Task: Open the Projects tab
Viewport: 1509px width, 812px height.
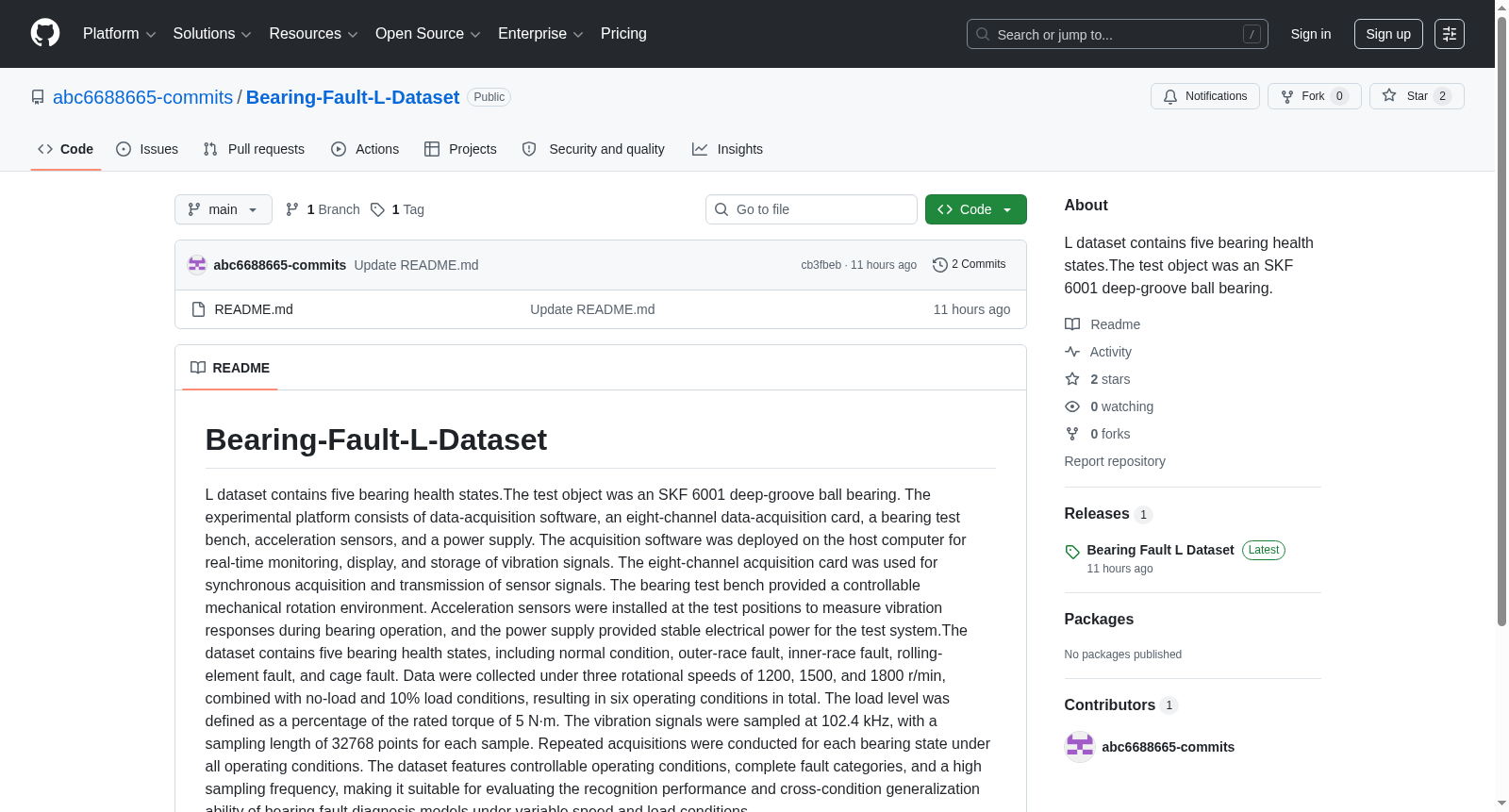Action: [460, 149]
